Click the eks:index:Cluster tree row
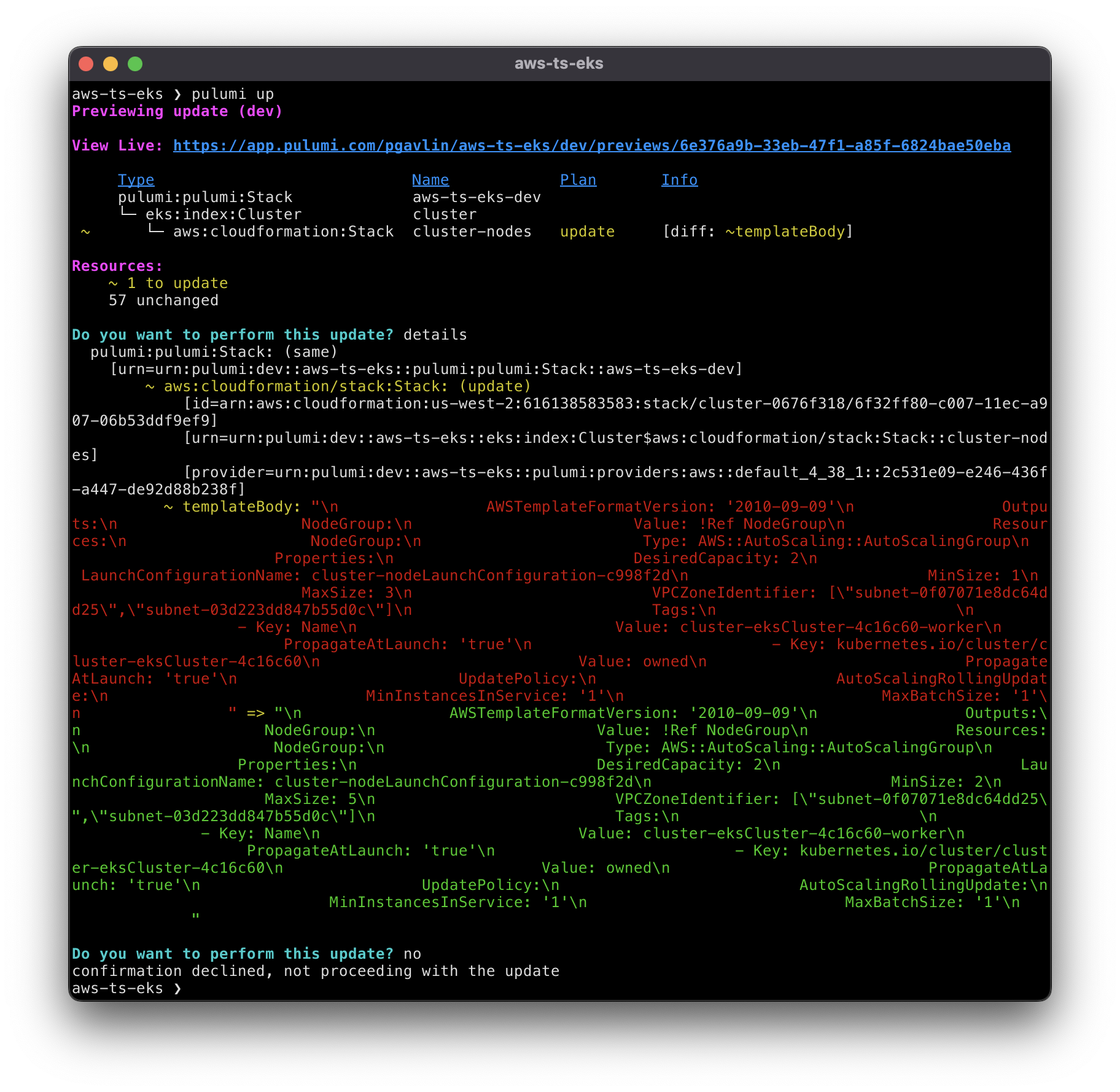 pyautogui.click(x=224, y=214)
